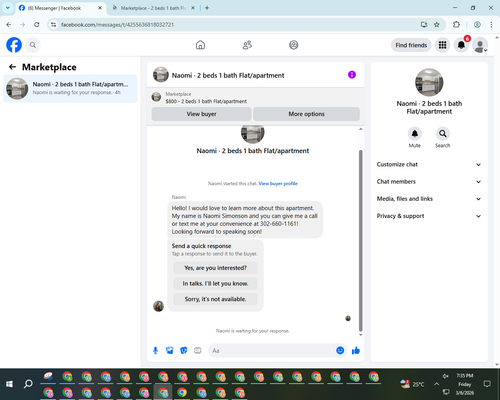Click the muted volume tray icon
Screen dimensions: 500x400
pyautogui.click(x=446, y=376)
